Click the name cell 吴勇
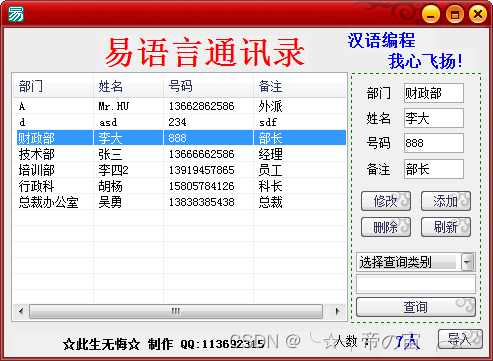 click(x=110, y=202)
